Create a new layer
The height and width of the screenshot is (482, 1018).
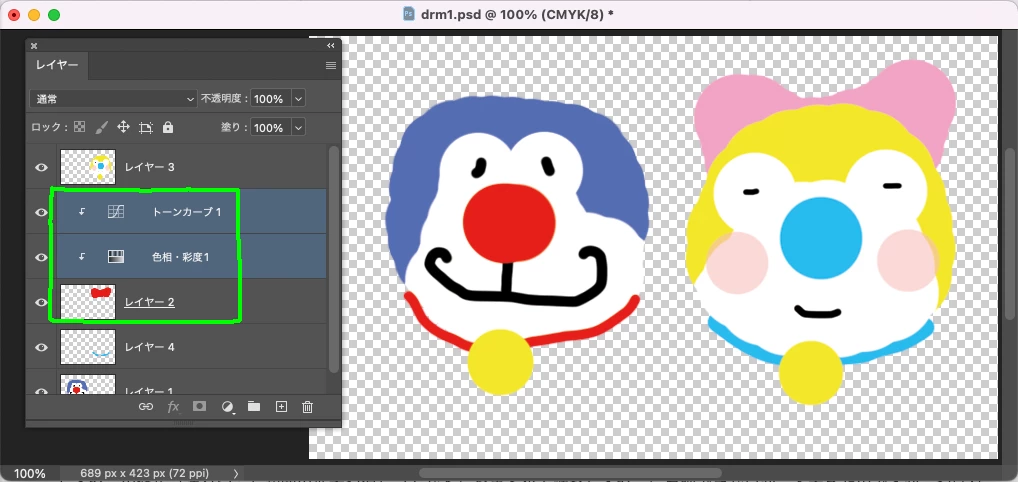(281, 407)
